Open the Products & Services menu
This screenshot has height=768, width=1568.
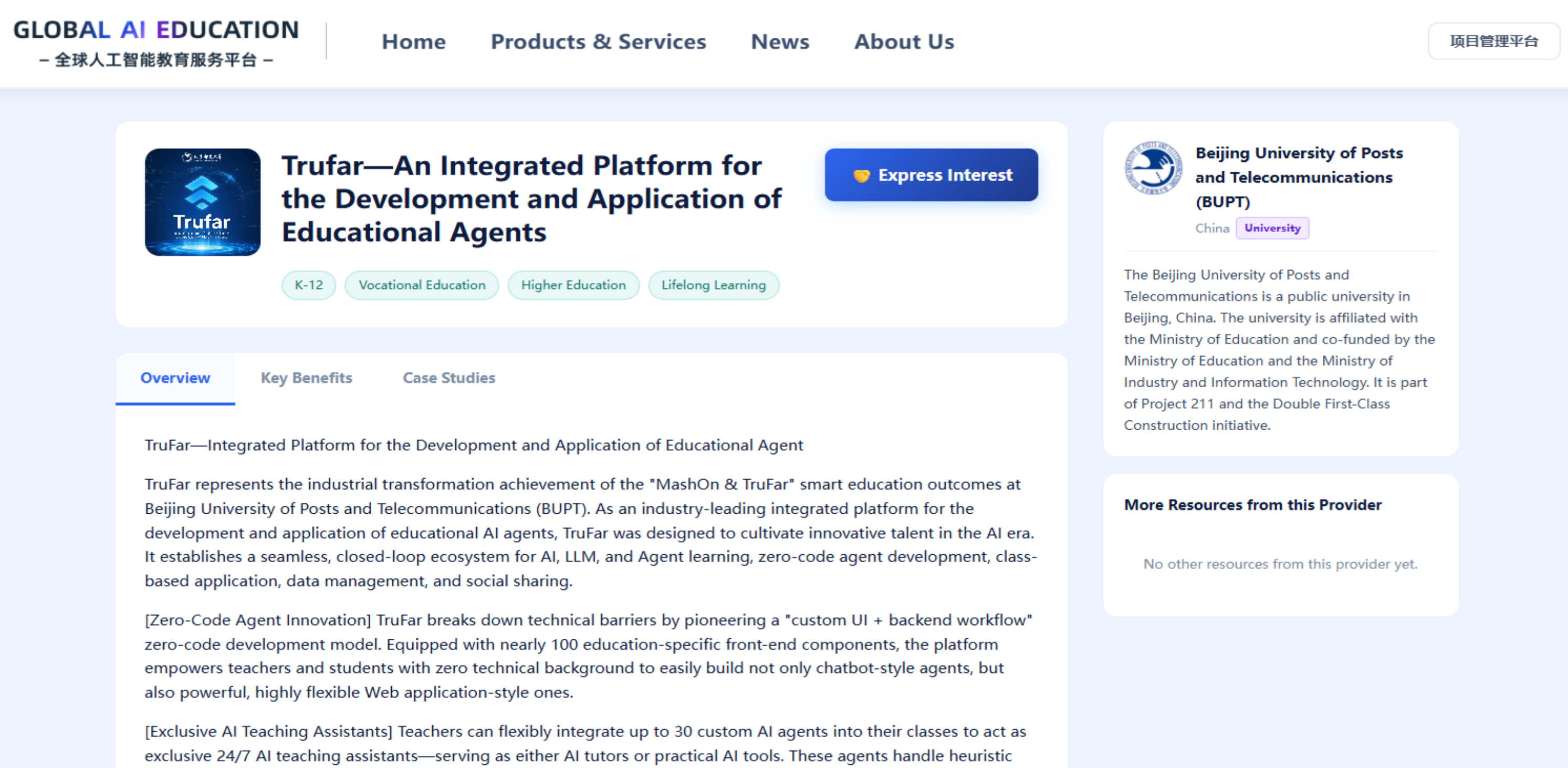tap(598, 41)
